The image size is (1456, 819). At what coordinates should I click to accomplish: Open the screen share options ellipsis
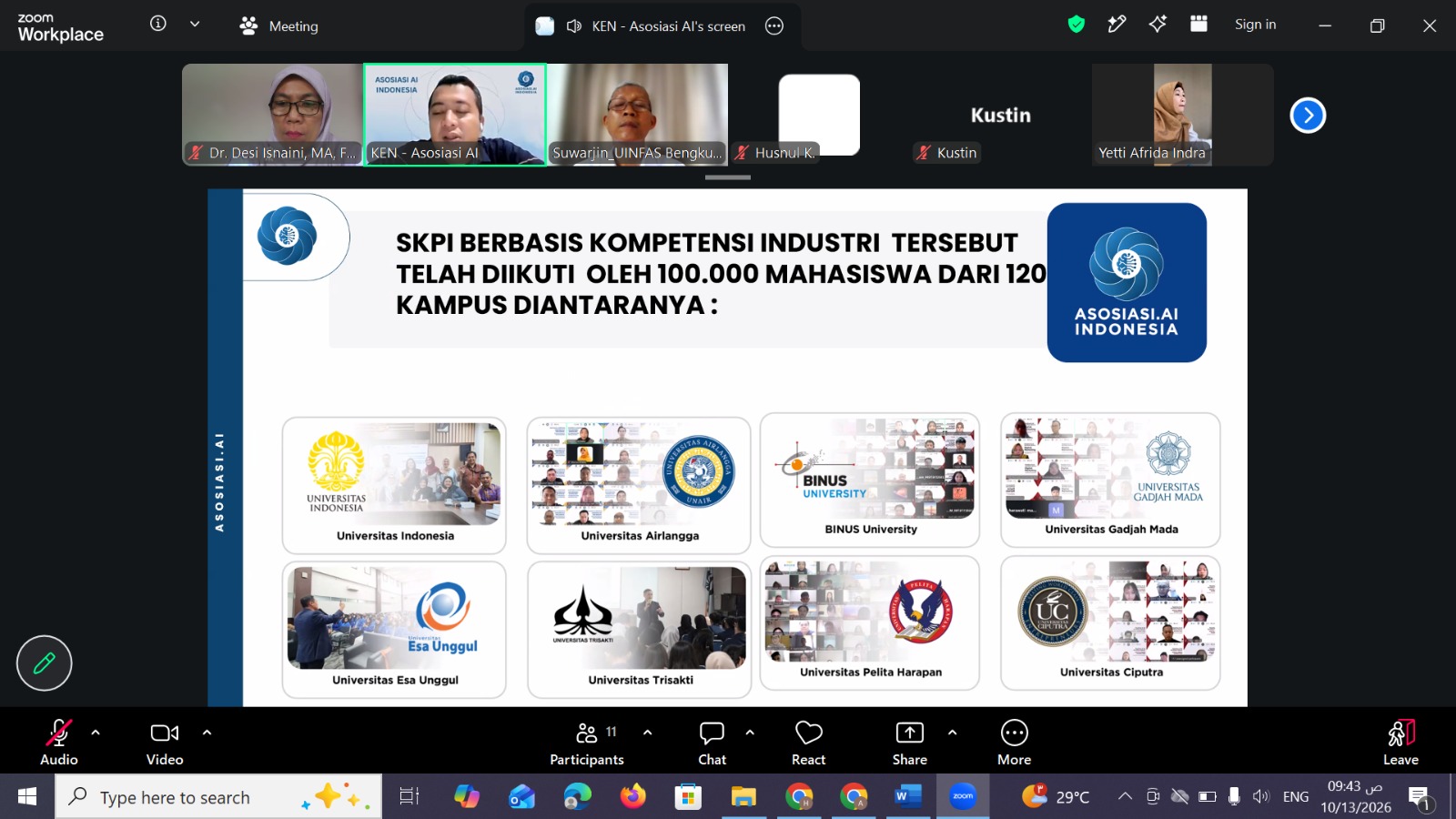774,26
